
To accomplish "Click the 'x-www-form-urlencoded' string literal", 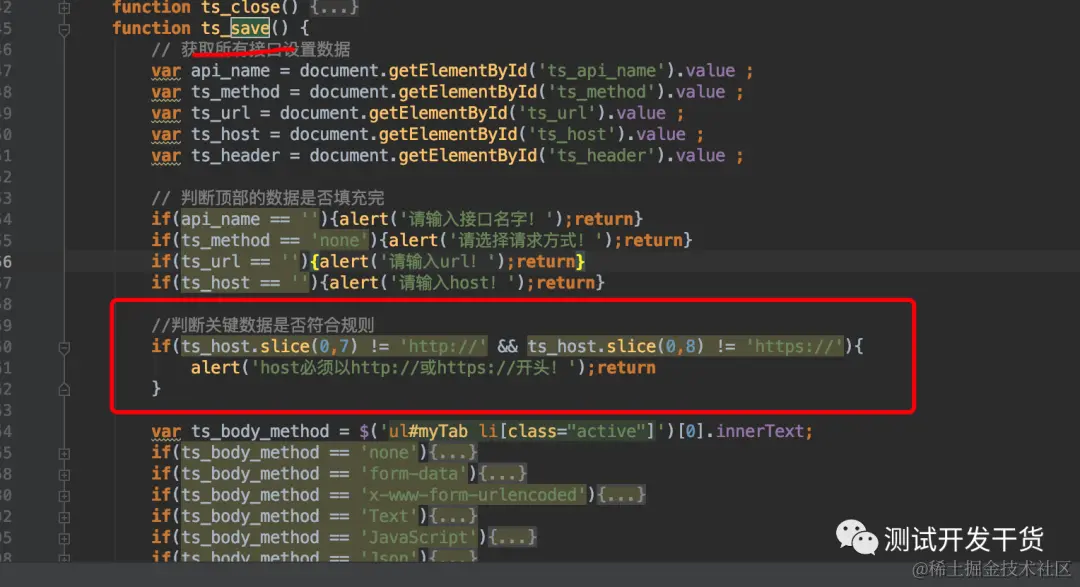I will pyautogui.click(x=472, y=495).
